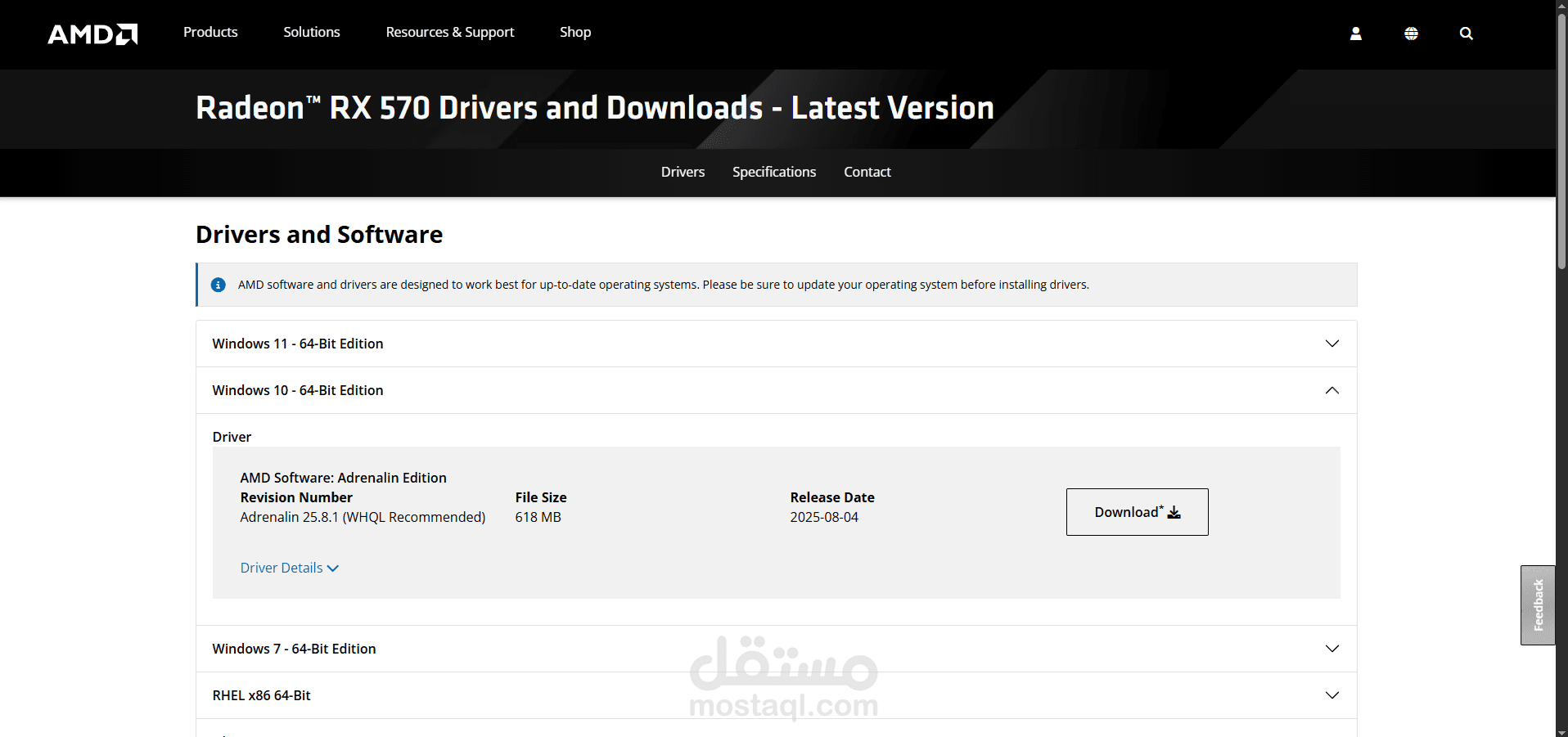
Task: Click the Revision Number label
Action: [x=296, y=497]
